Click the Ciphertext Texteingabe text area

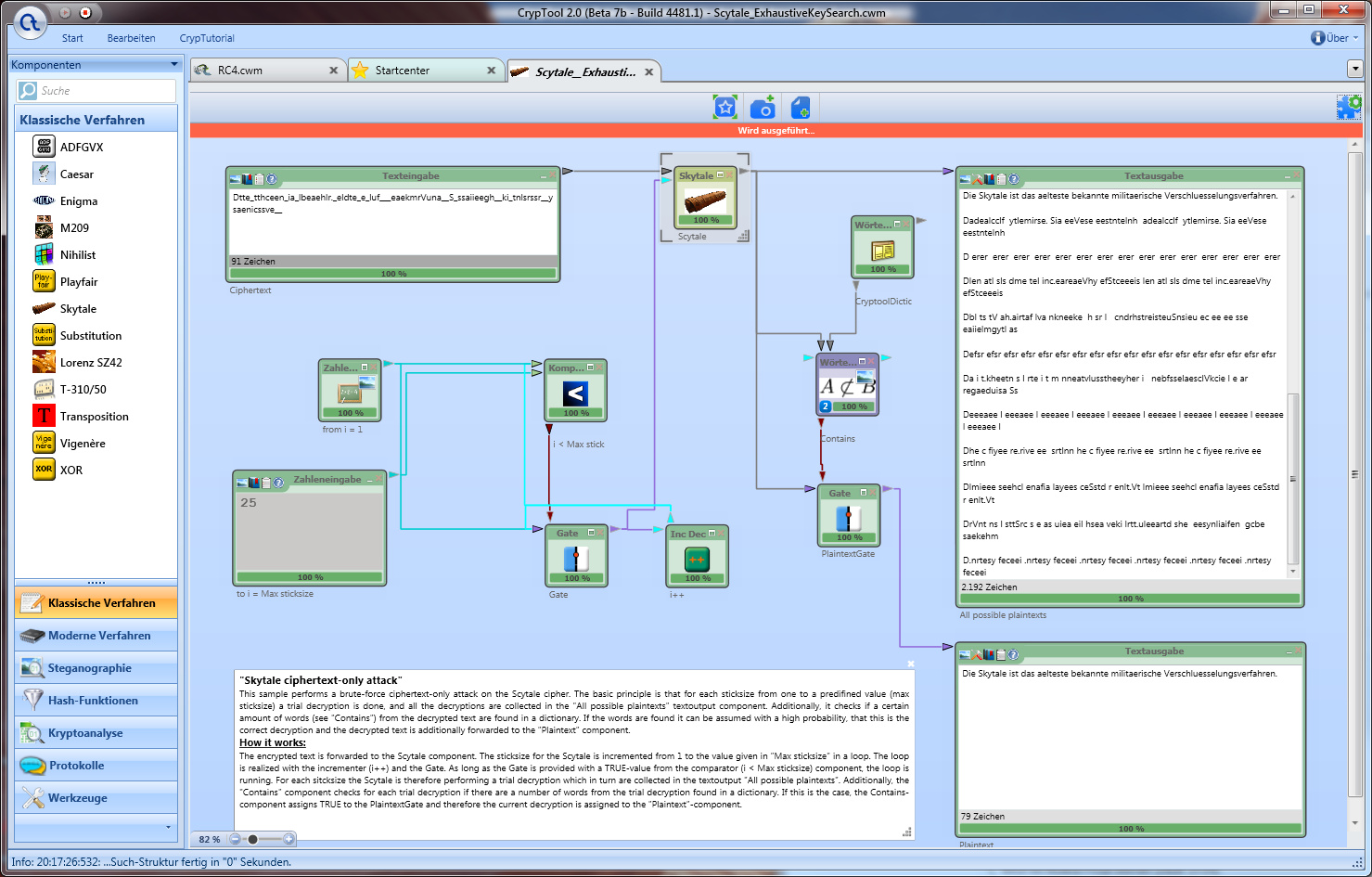(x=393, y=222)
